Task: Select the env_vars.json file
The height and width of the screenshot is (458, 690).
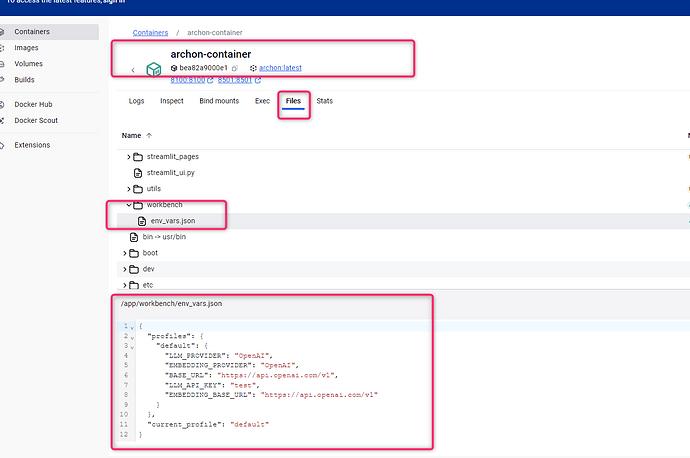Action: pyautogui.click(x=173, y=221)
